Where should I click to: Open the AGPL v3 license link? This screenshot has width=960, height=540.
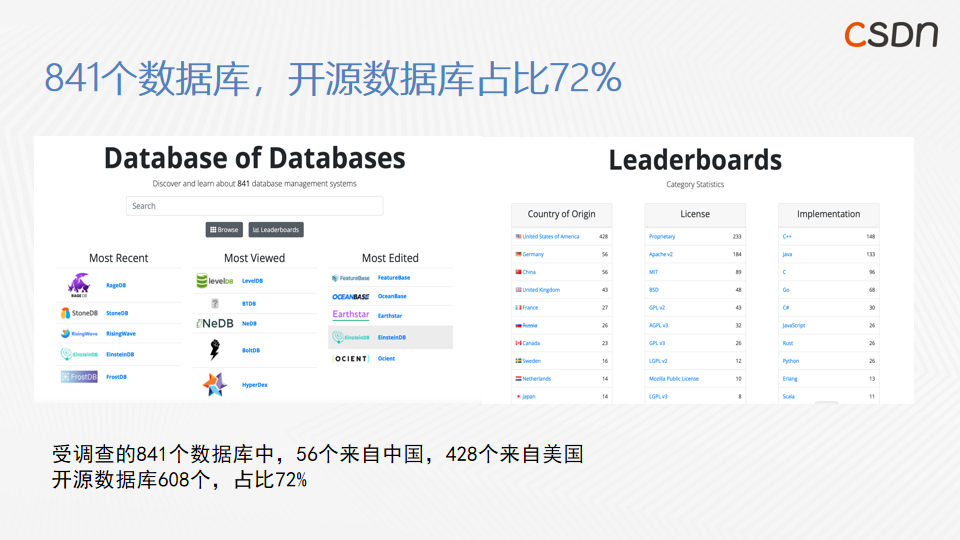(658, 325)
